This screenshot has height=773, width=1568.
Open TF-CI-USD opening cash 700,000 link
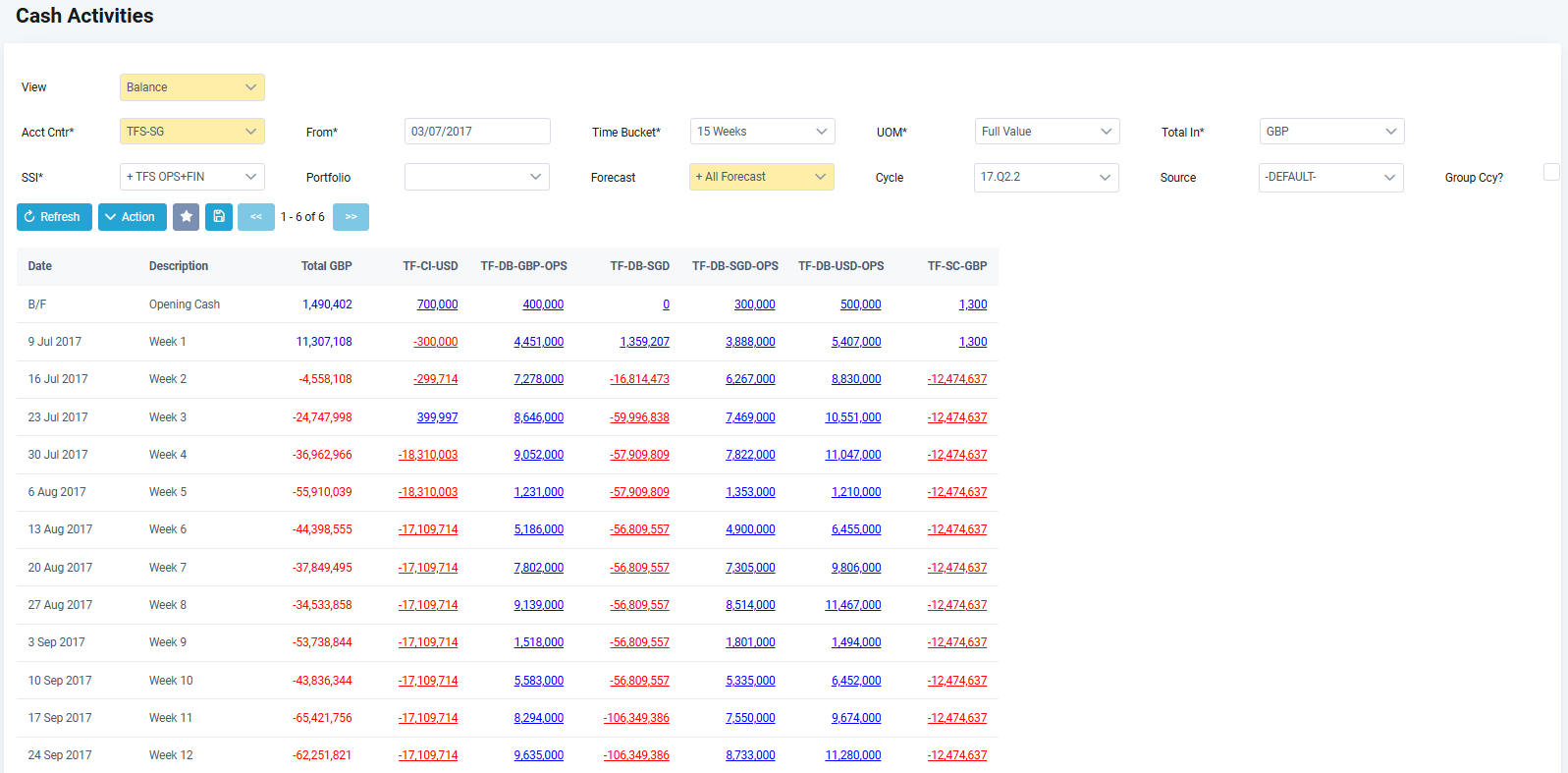[437, 304]
